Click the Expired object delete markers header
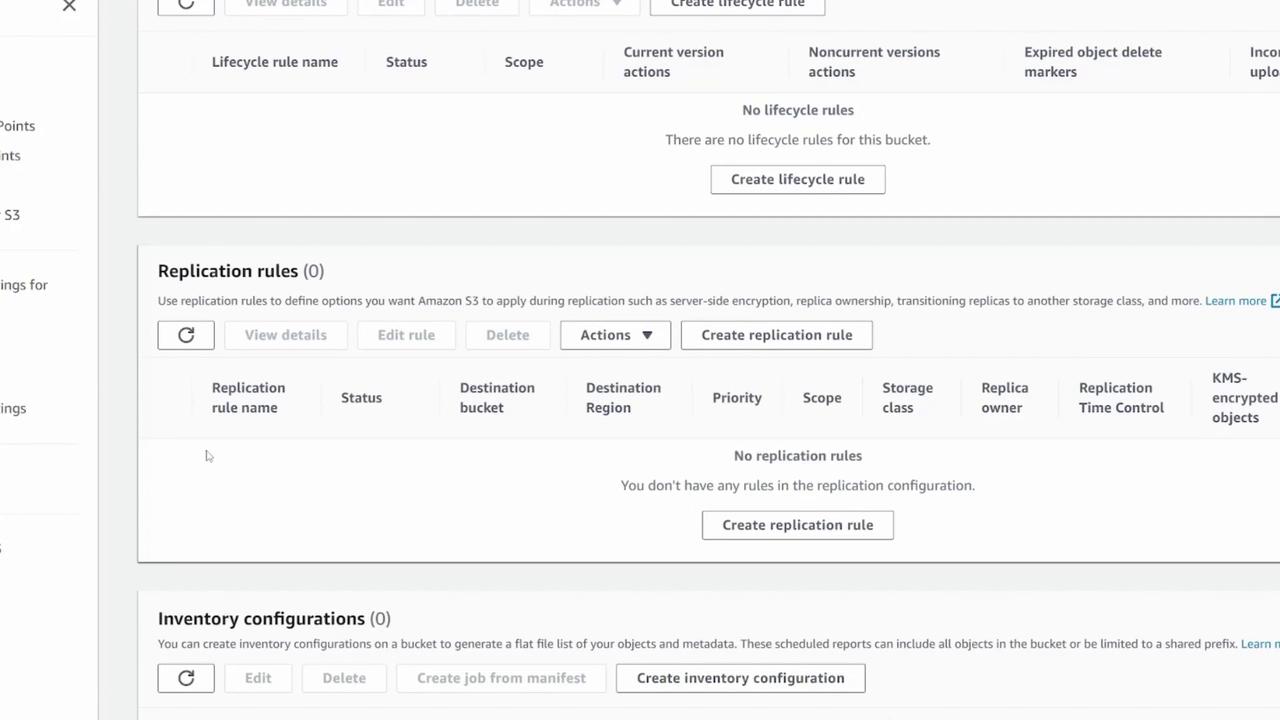The width and height of the screenshot is (1280, 720). click(x=1092, y=62)
